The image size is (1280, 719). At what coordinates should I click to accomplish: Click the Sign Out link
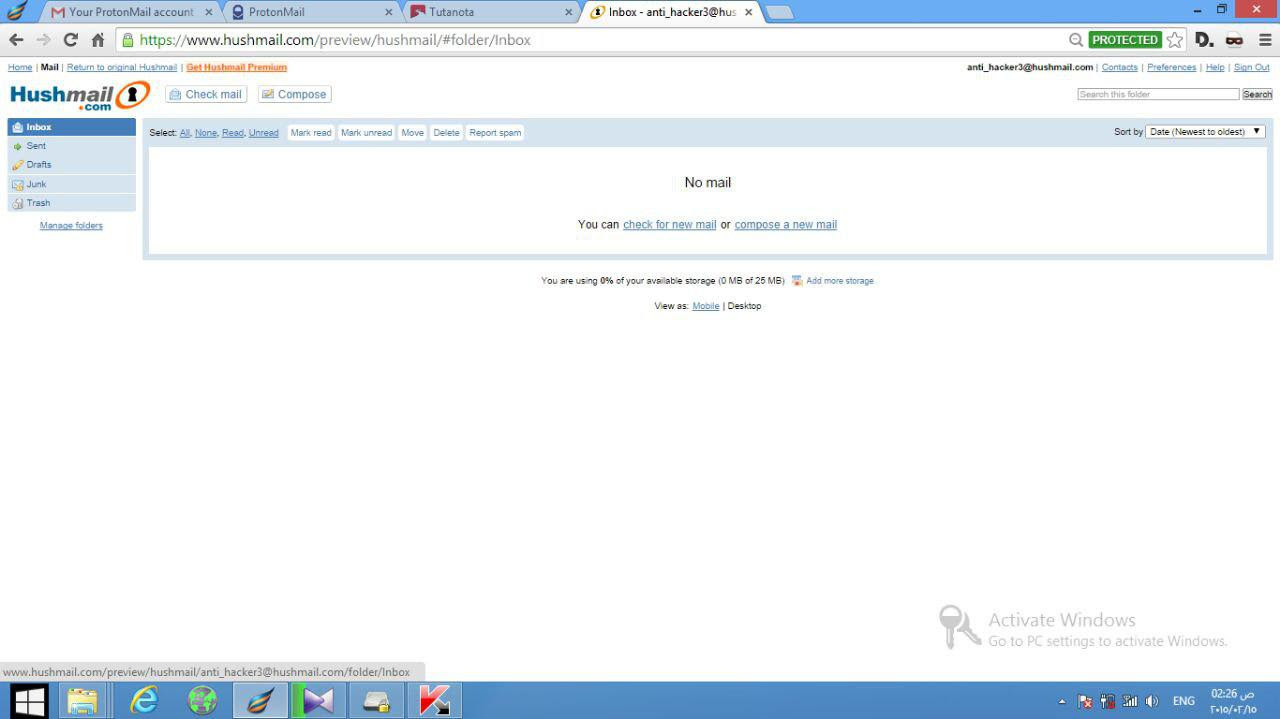coord(1252,67)
